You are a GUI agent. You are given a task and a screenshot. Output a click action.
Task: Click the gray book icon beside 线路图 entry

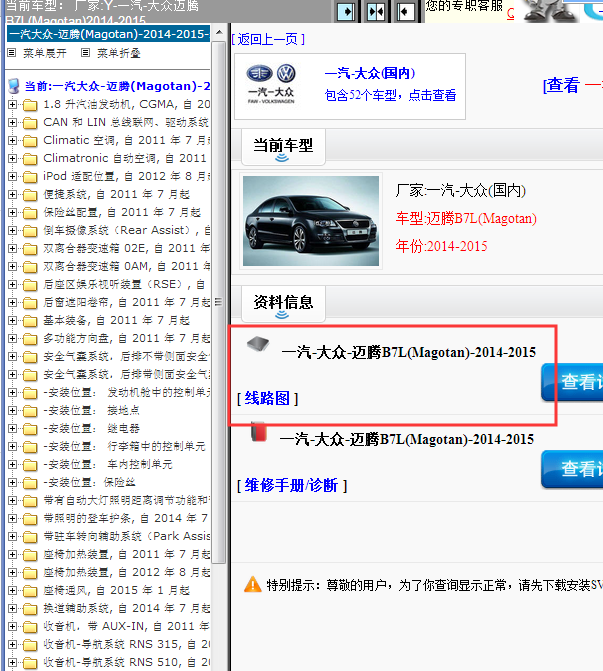(258, 344)
